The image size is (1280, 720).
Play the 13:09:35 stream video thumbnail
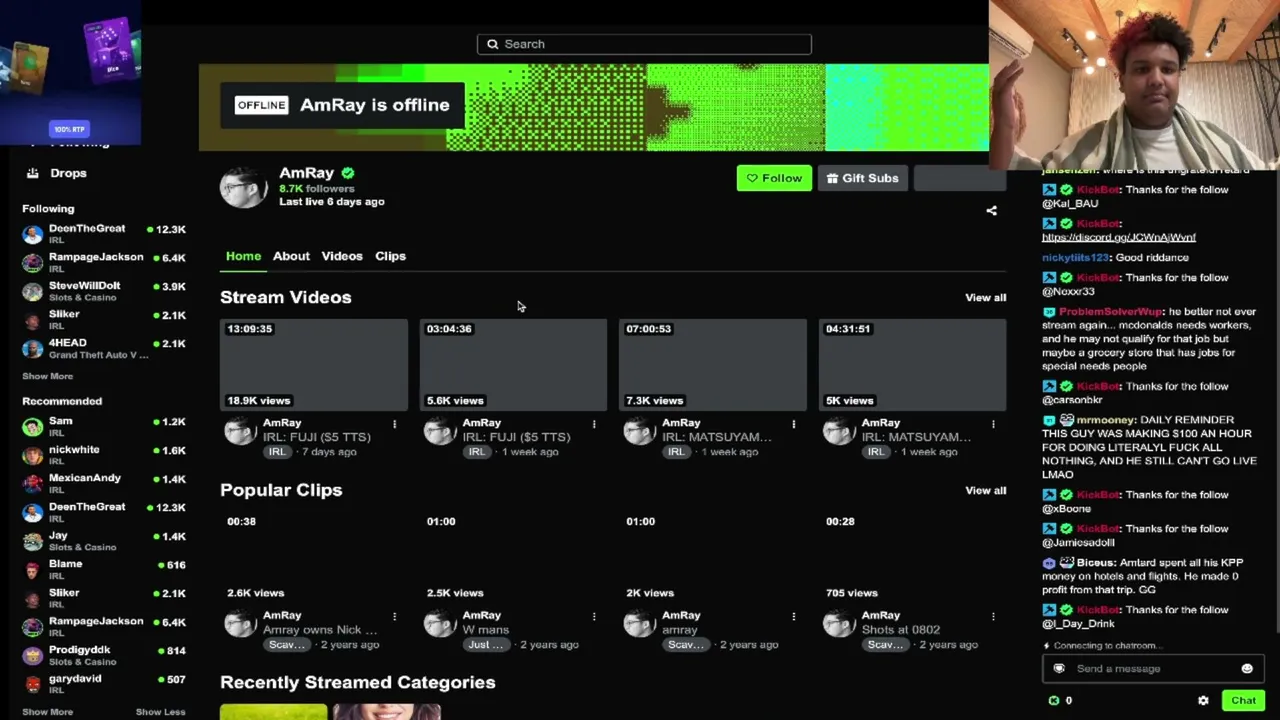point(314,365)
